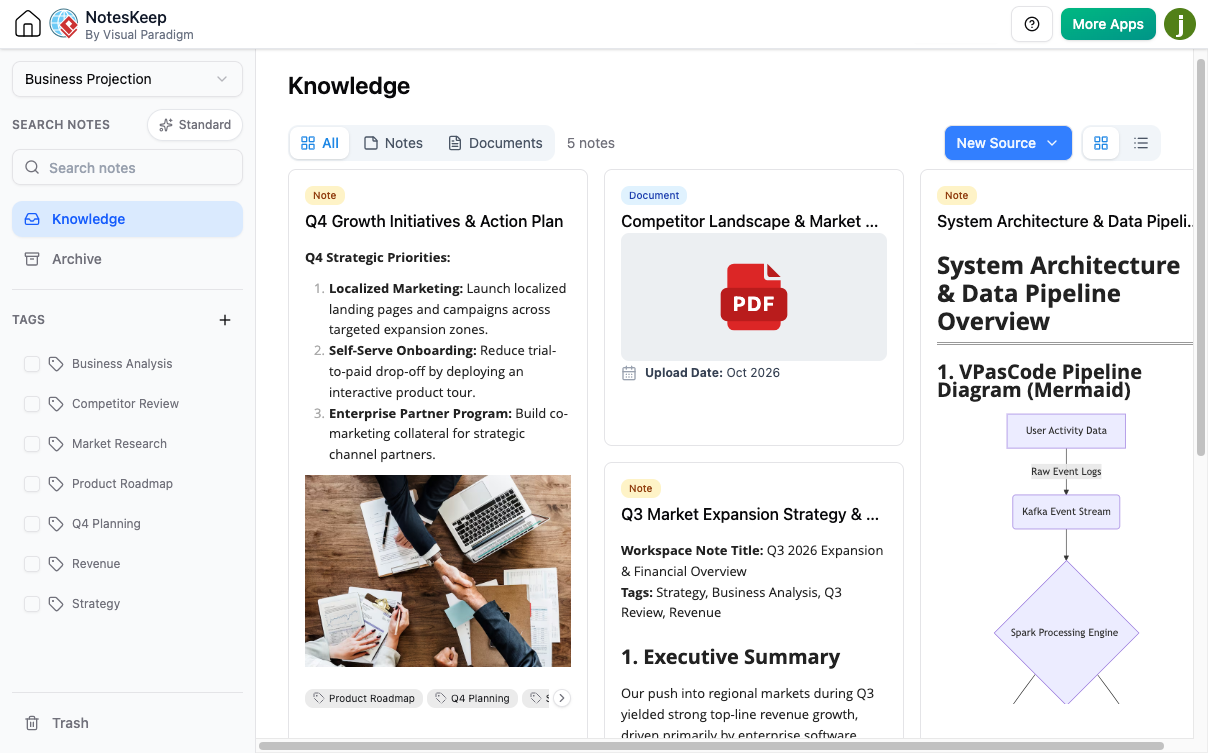Click the '1. Executive Summary' heading
The image size is (1208, 753).
pos(731,657)
